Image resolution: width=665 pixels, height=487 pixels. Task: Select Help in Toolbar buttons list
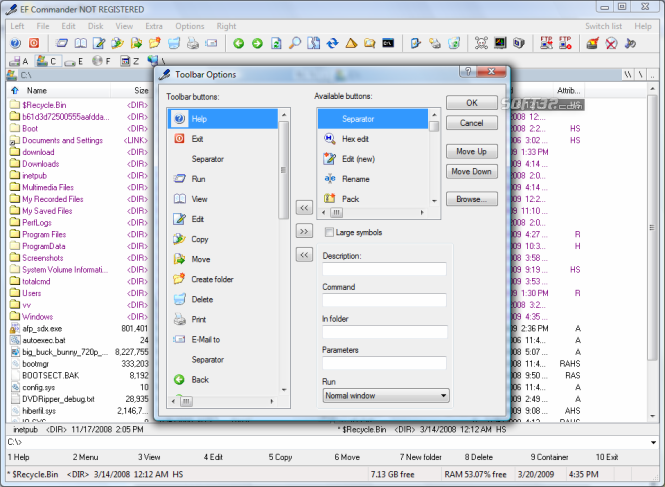point(223,119)
